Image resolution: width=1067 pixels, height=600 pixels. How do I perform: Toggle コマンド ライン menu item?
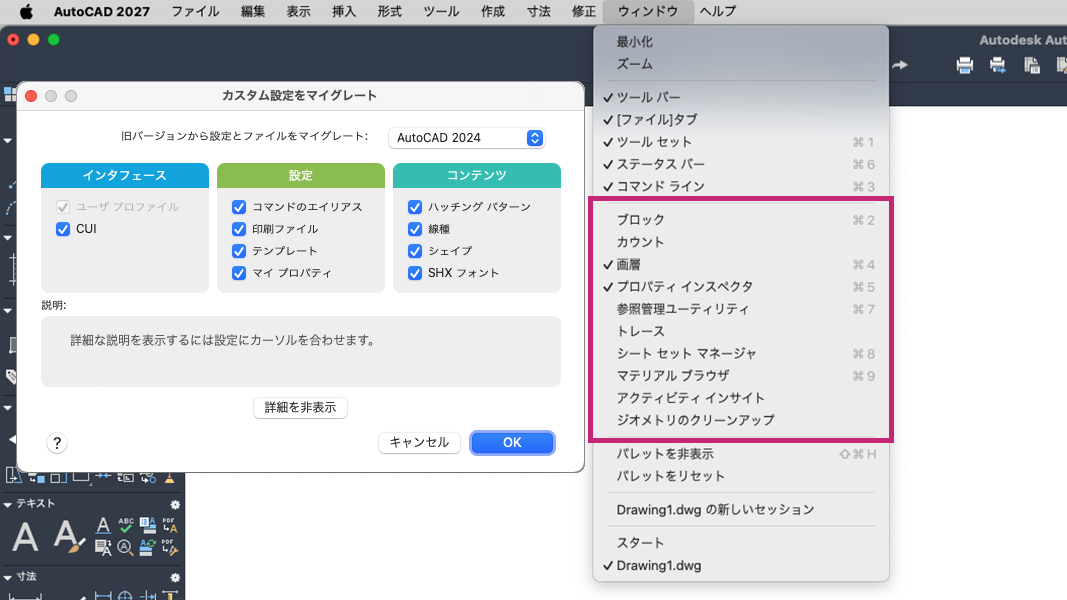pyautogui.click(x=740, y=187)
